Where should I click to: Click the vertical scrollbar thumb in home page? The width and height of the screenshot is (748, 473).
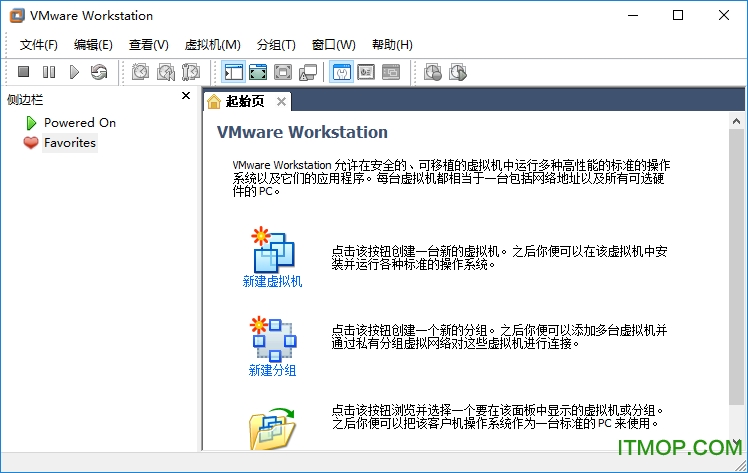pos(736,267)
